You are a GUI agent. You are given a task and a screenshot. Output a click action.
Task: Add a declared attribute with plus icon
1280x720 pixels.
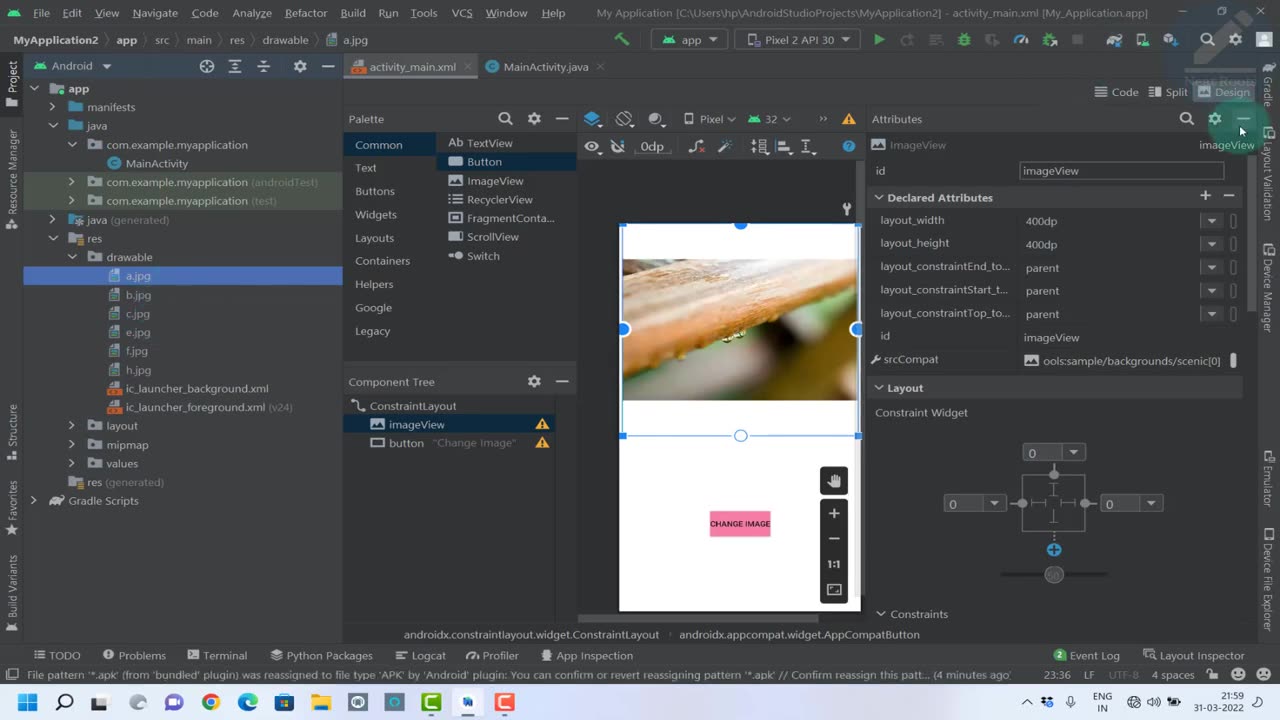(1205, 196)
